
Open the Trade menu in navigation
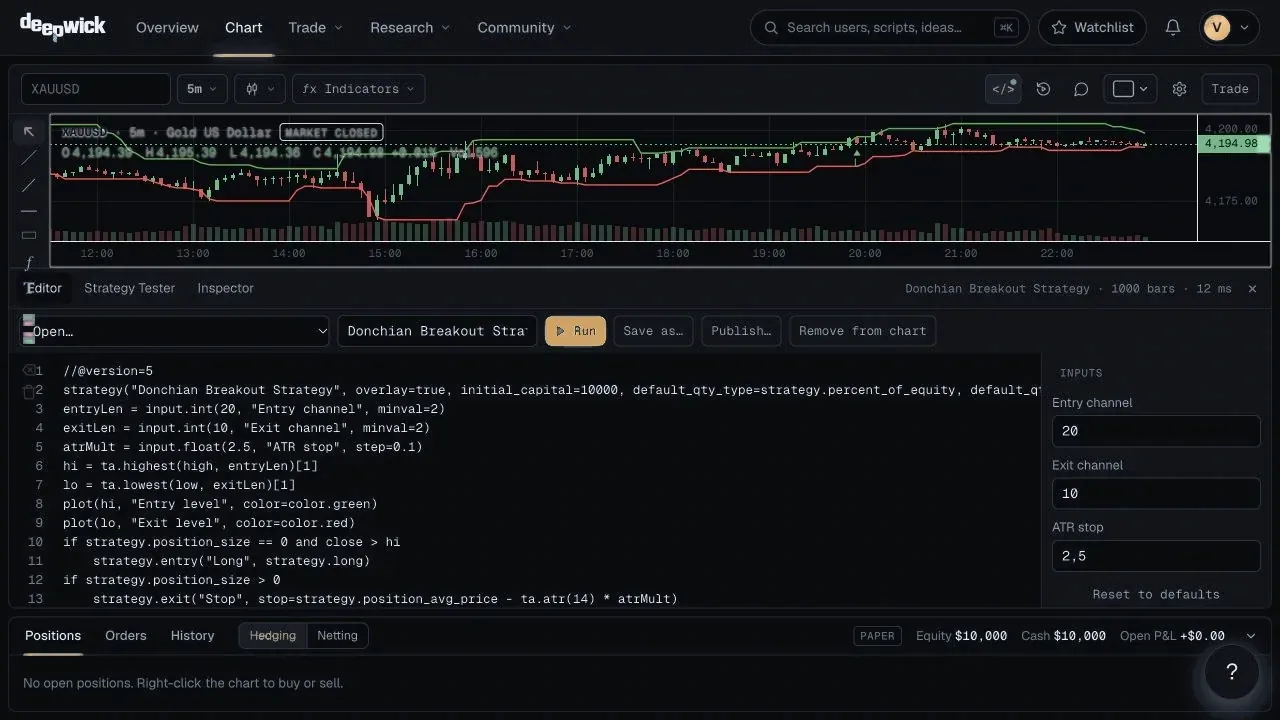click(316, 28)
